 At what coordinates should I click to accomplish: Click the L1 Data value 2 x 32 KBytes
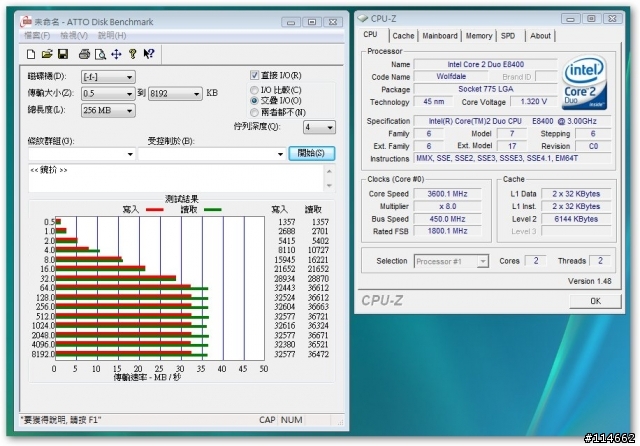(x=576, y=194)
